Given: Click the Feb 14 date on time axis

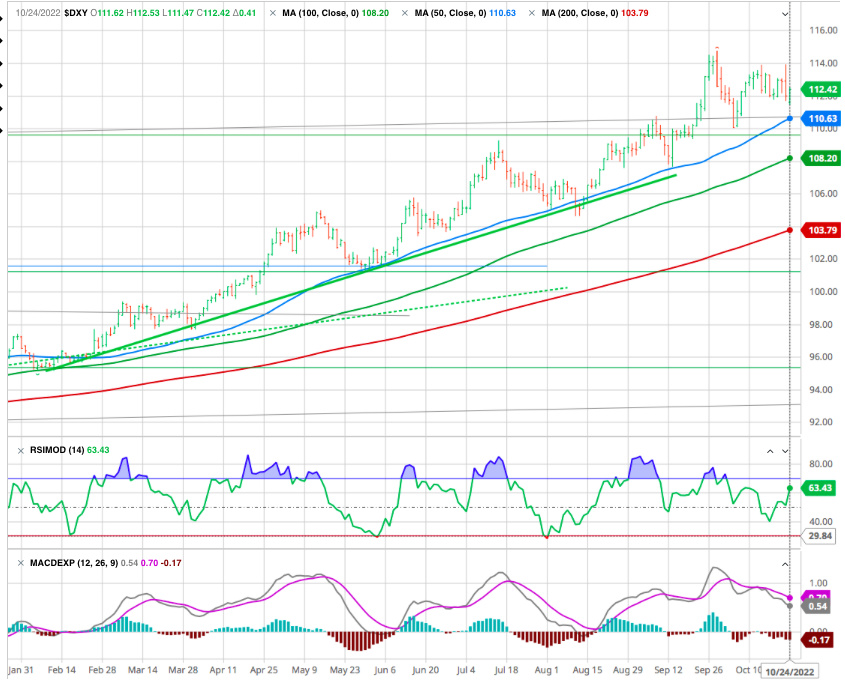Looking at the screenshot, I should [61, 670].
